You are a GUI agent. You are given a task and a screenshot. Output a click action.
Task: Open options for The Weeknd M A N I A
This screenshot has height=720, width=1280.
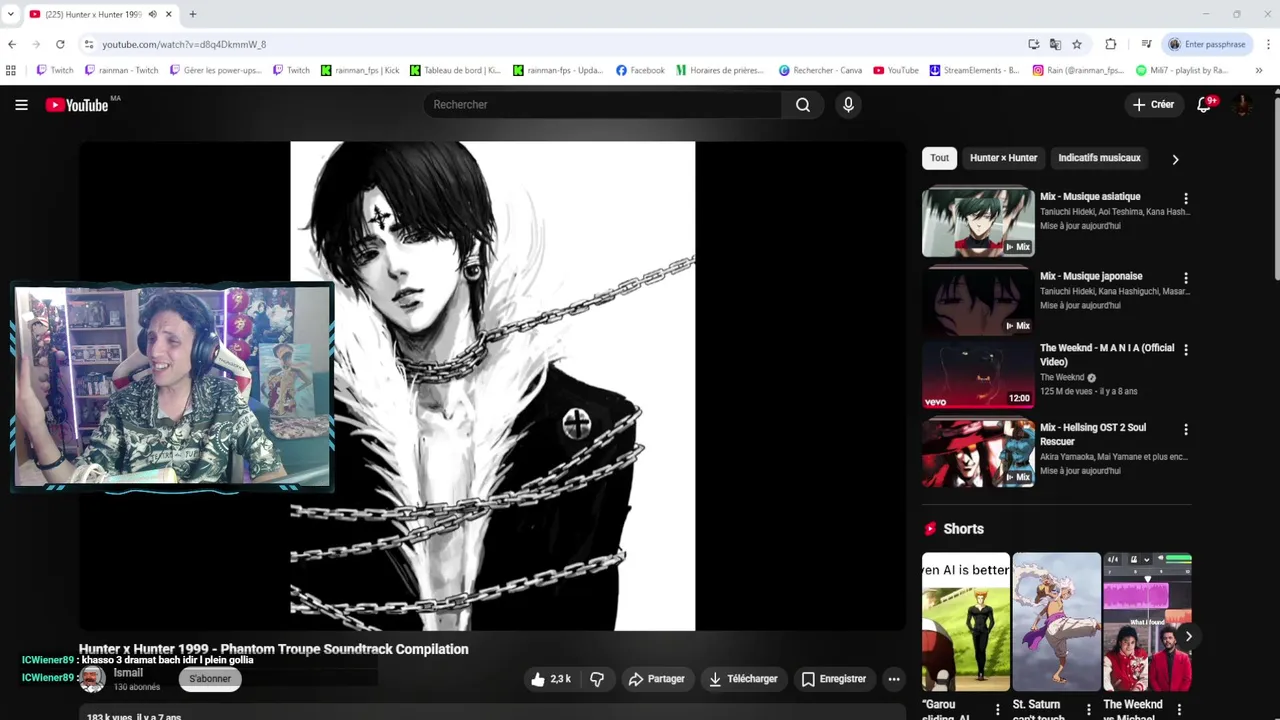pos(1186,350)
